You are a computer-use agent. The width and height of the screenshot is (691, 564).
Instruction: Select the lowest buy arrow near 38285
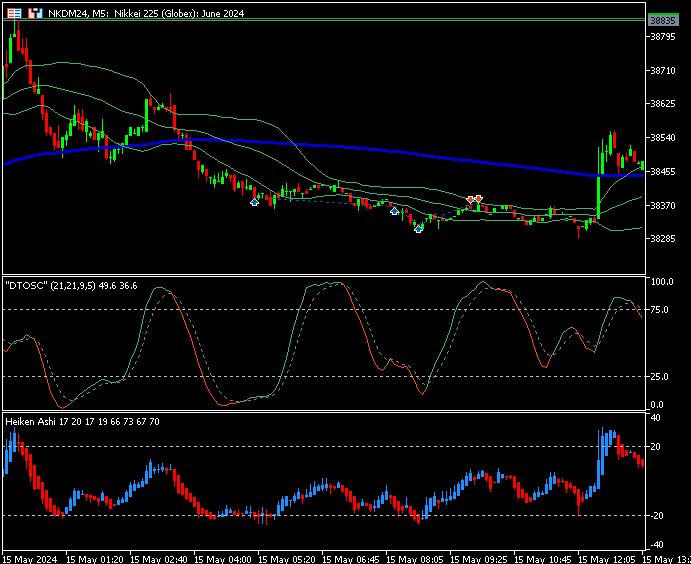tap(418, 228)
